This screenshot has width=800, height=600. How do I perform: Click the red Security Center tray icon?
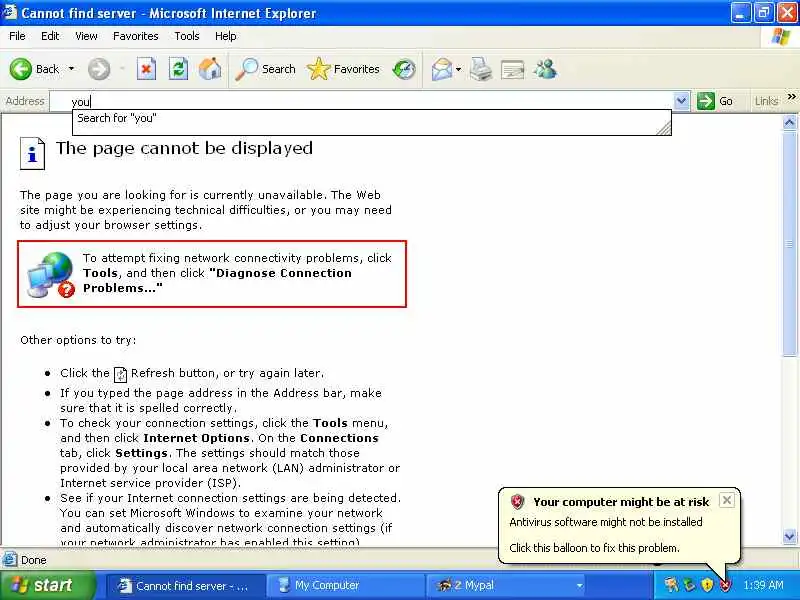click(x=725, y=586)
